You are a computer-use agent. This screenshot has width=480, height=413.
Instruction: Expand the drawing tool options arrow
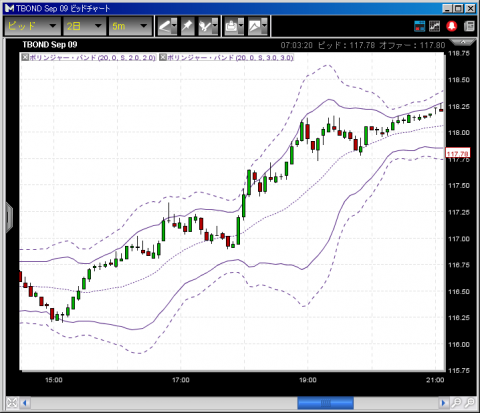pos(174,26)
